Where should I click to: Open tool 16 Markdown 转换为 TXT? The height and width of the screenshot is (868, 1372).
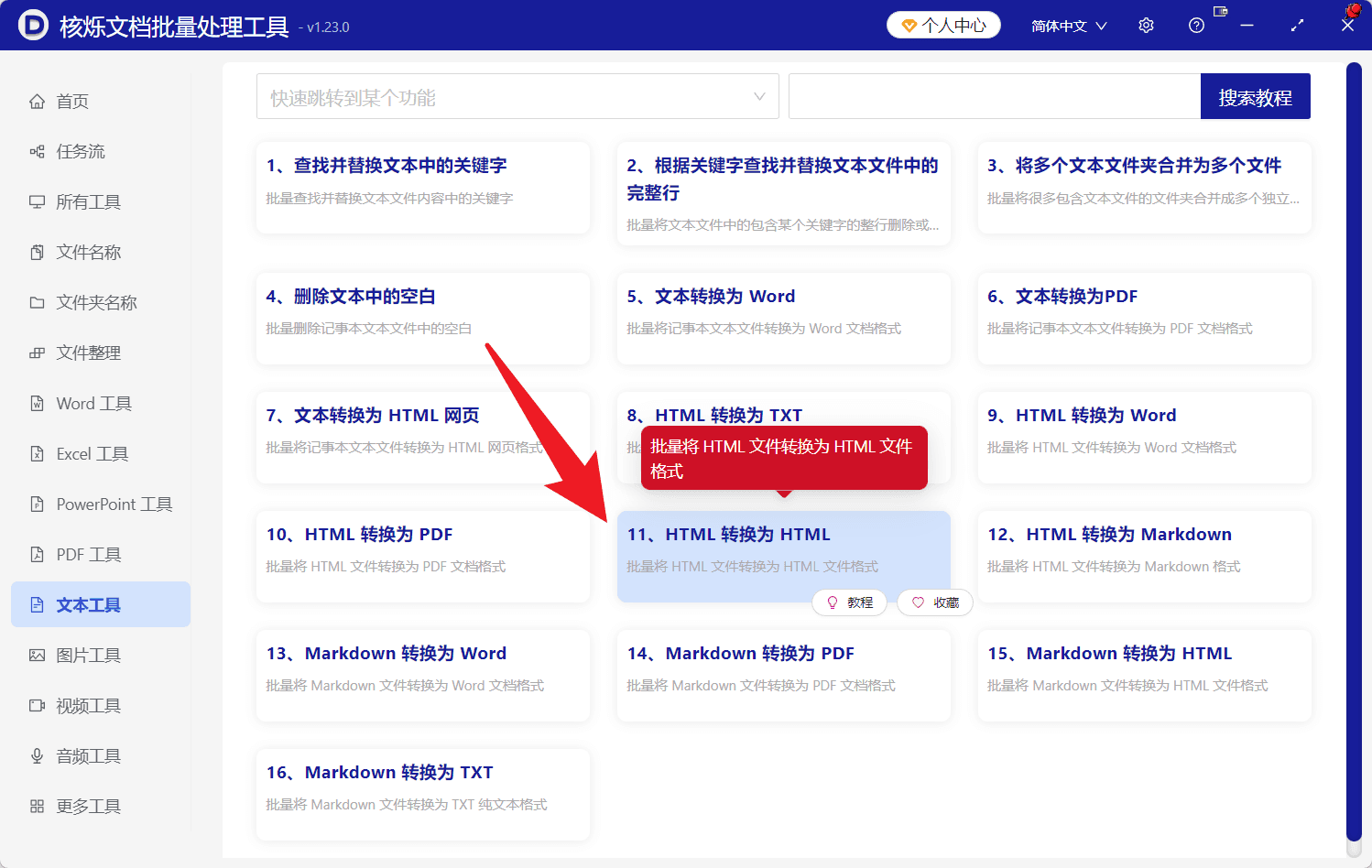click(x=423, y=795)
